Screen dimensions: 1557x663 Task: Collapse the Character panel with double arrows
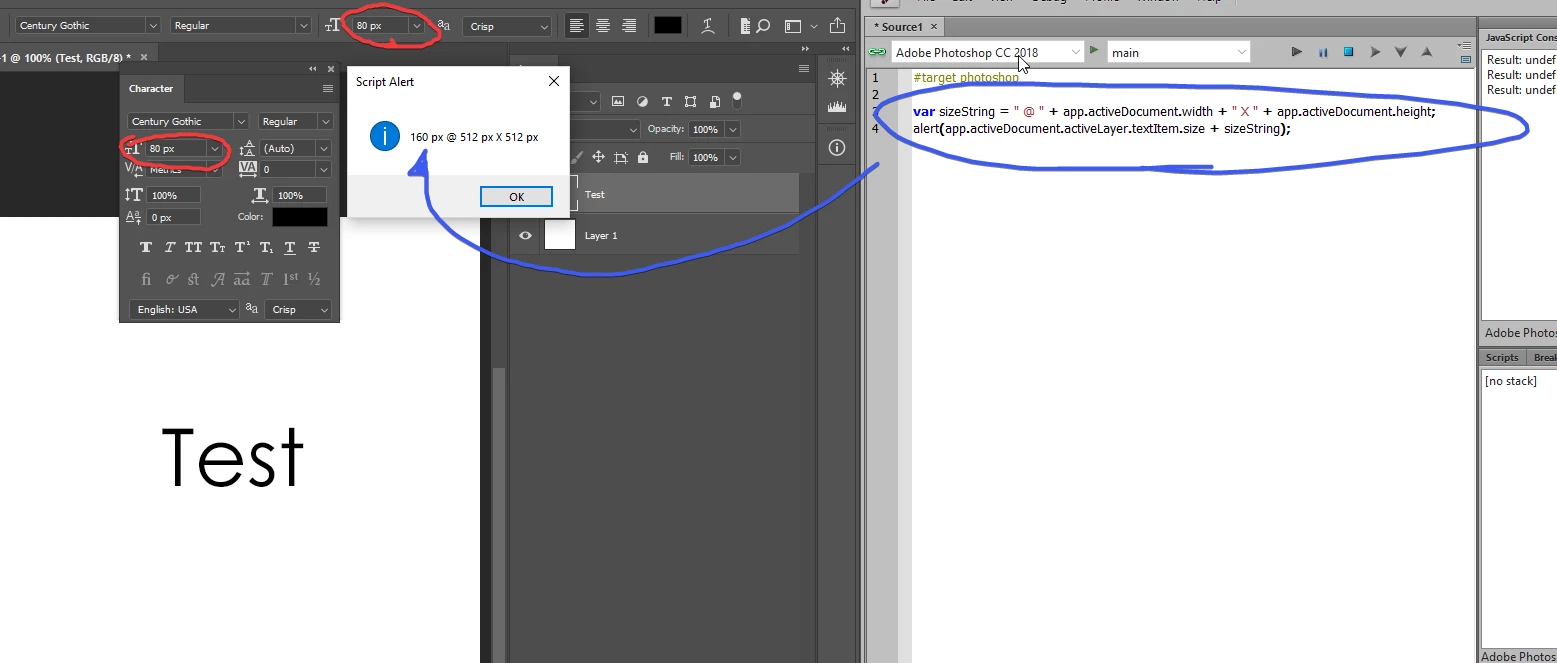(x=313, y=69)
